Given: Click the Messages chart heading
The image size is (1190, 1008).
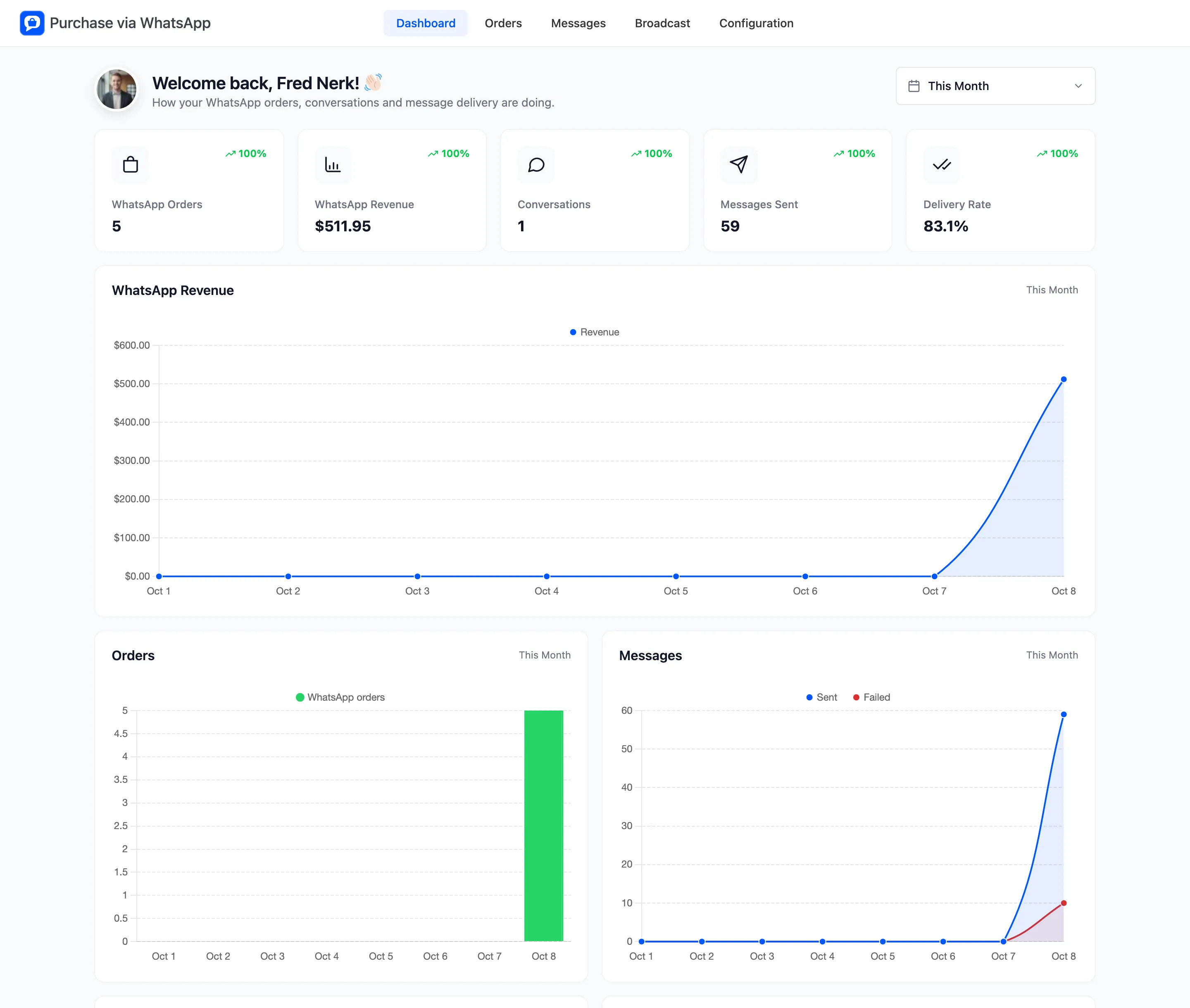Looking at the screenshot, I should click(650, 656).
